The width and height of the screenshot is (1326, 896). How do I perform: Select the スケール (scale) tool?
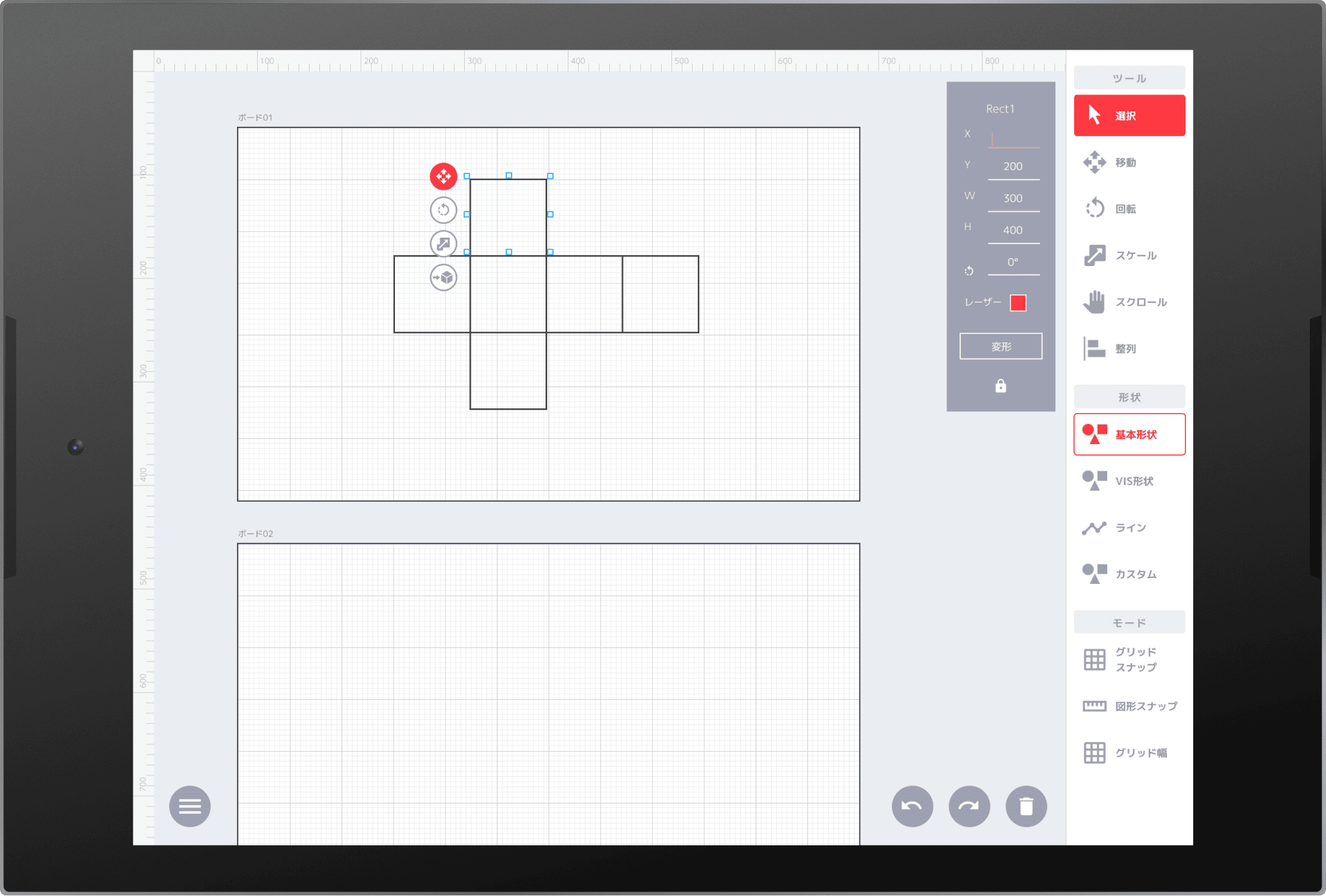point(1129,256)
